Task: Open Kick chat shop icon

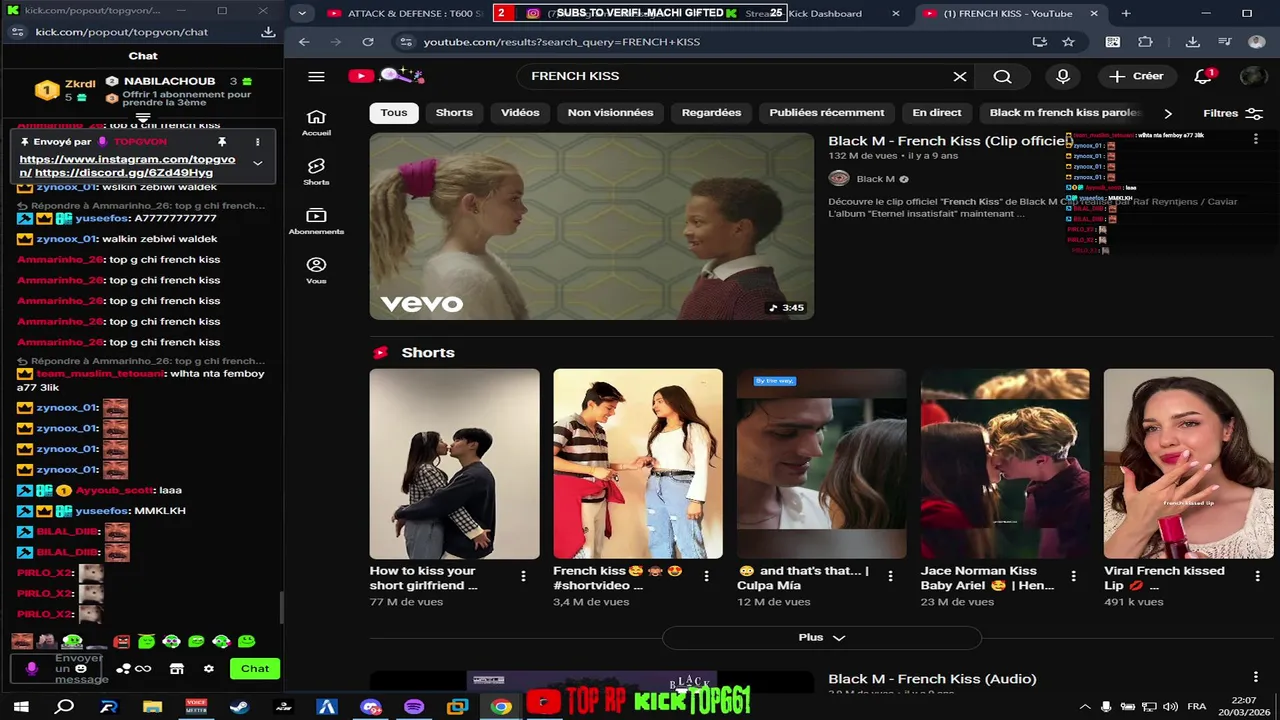Action: pos(177,669)
